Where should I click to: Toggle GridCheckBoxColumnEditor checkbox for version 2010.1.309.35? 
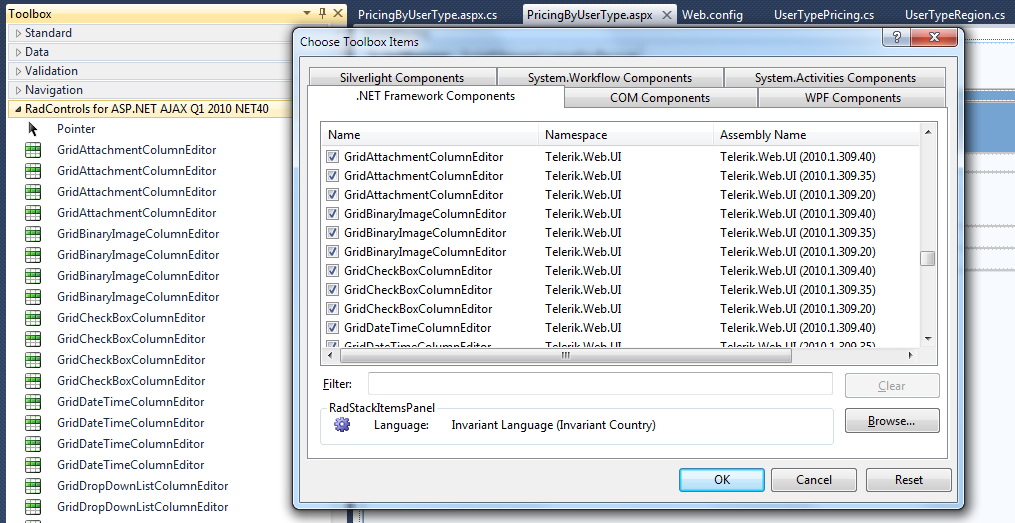point(332,289)
